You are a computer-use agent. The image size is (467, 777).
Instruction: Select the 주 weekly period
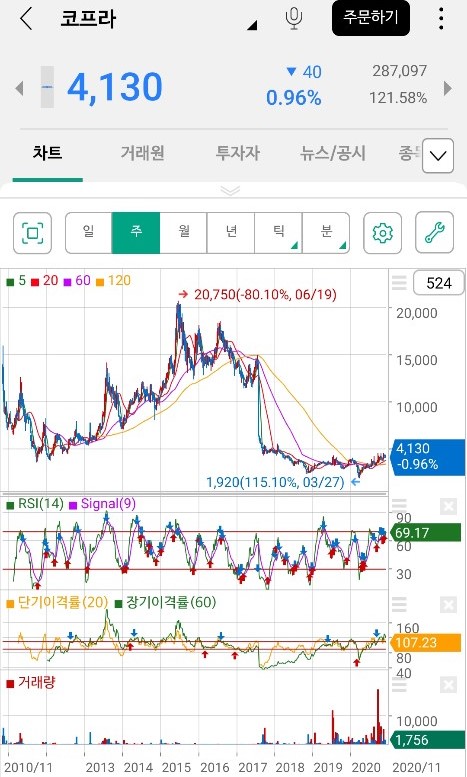[136, 233]
